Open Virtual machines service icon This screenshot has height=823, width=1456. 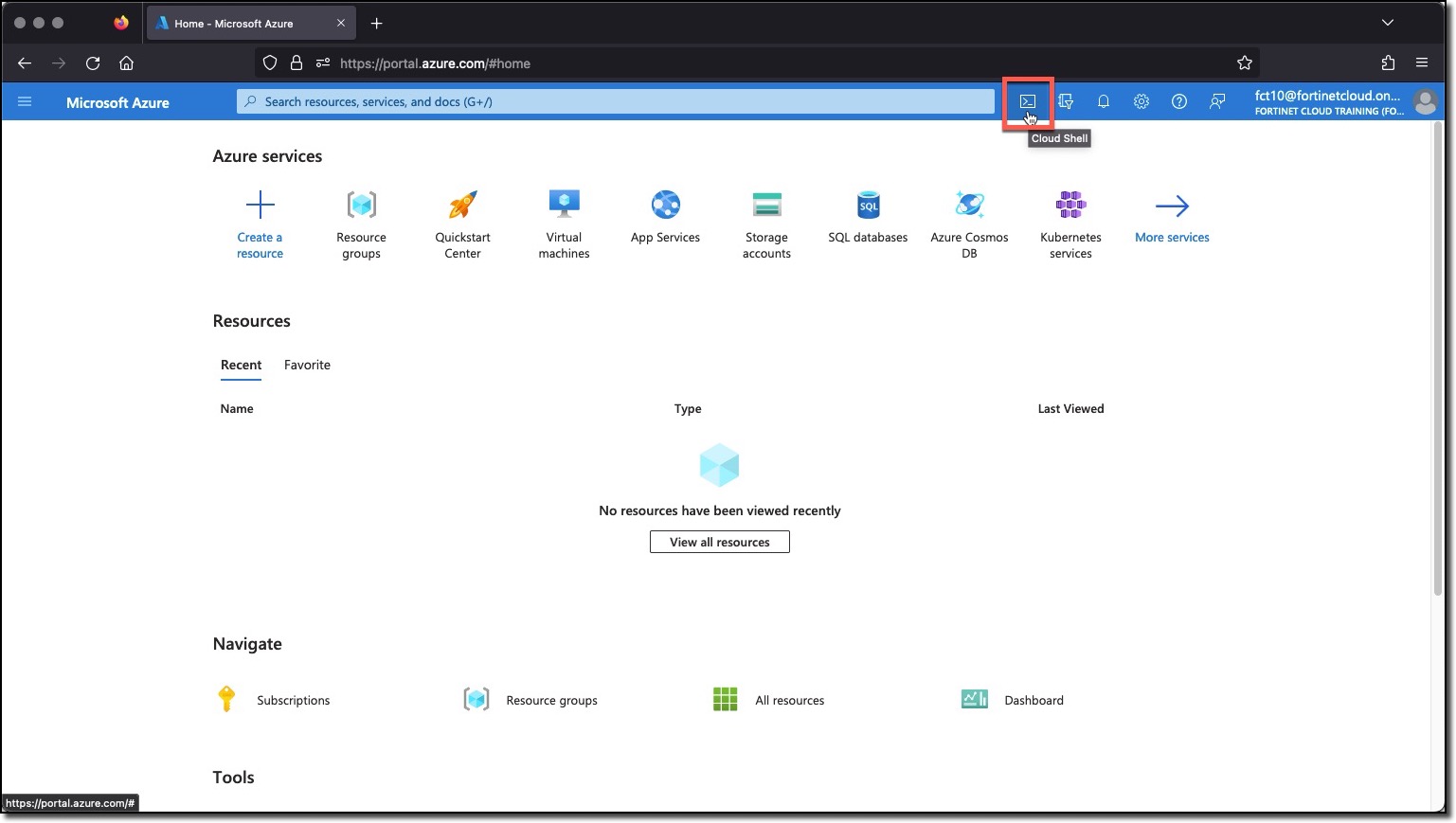[x=565, y=205]
